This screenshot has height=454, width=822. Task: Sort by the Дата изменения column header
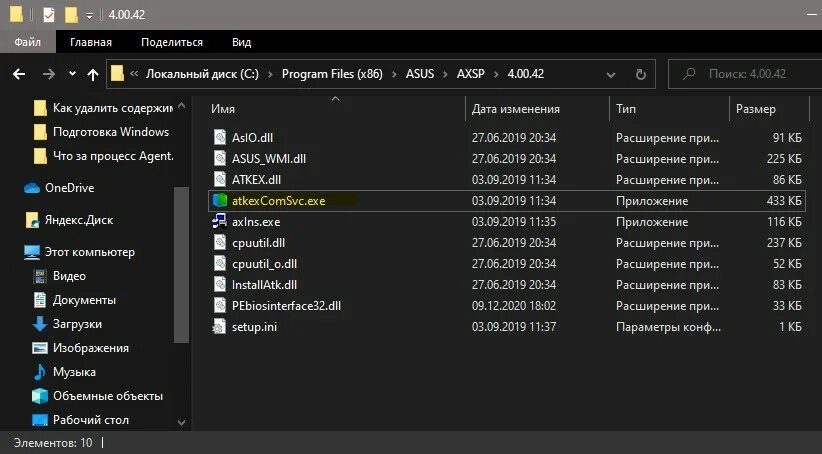515,109
